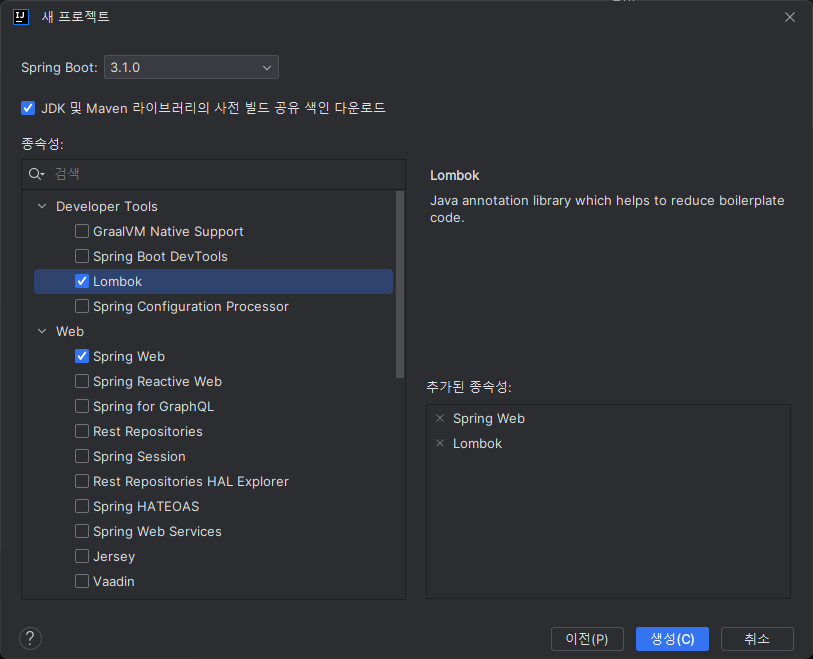Click the dependency list scrollbar
The image size is (813, 659).
[x=400, y=285]
